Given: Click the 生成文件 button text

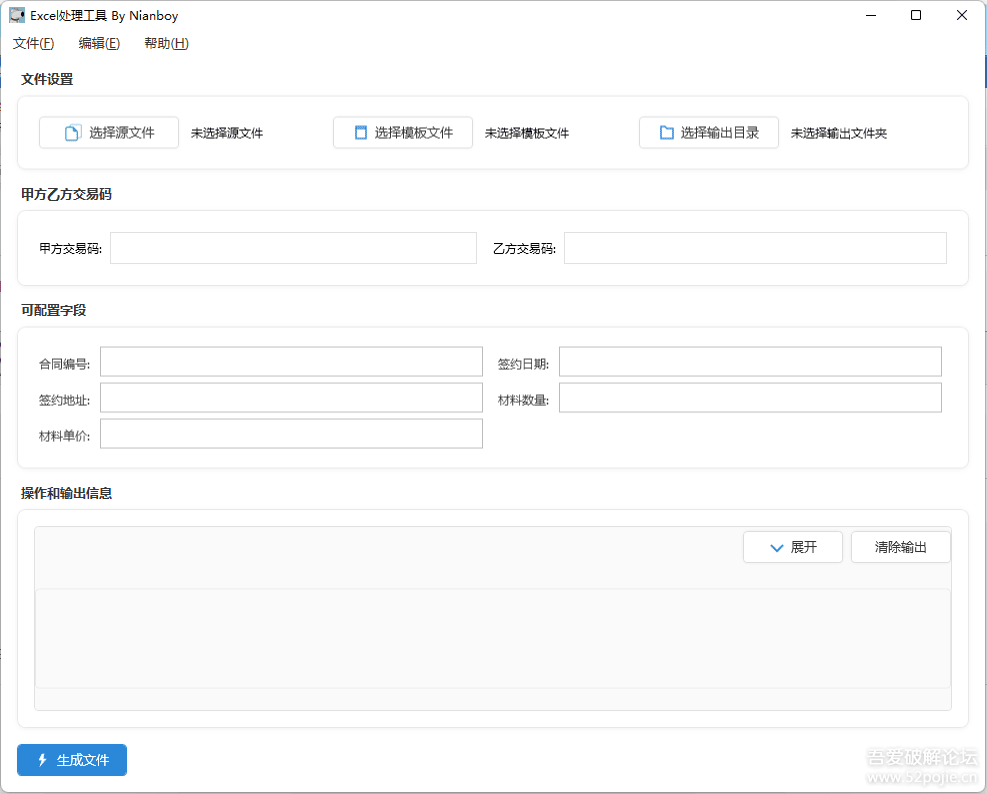Looking at the screenshot, I should pyautogui.click(x=83, y=760).
